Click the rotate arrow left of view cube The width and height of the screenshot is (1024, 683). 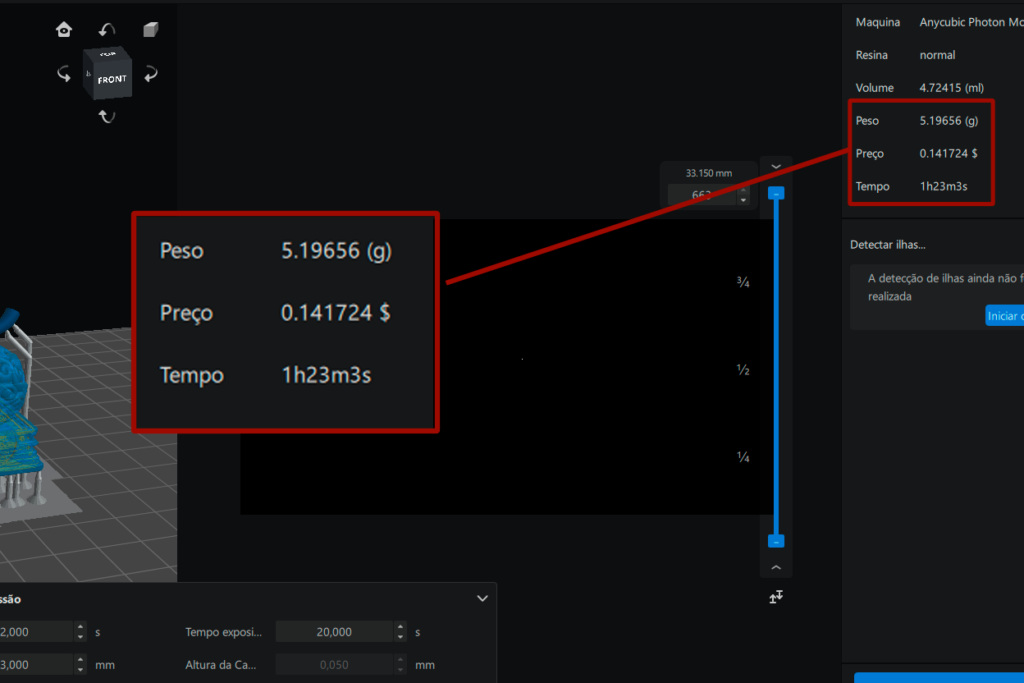point(64,74)
